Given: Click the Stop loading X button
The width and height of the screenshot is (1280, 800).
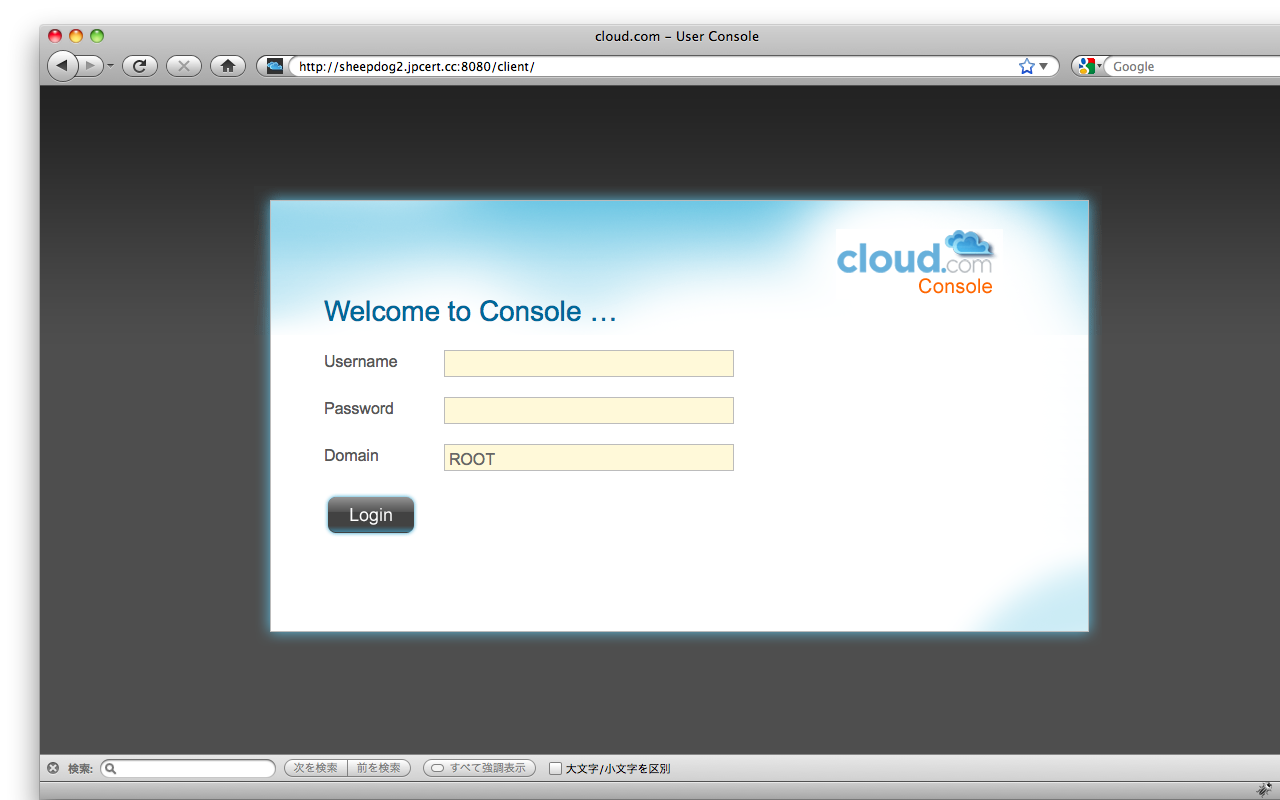Looking at the screenshot, I should click(184, 66).
